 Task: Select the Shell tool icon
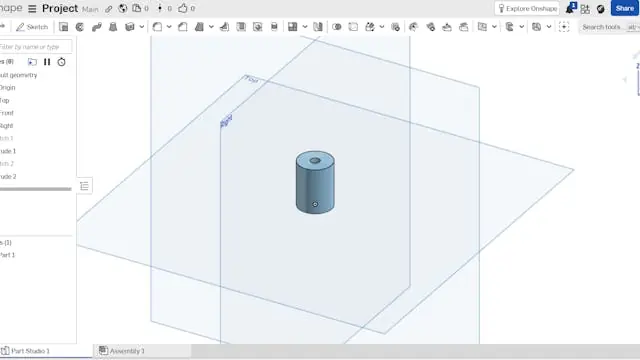tap(241, 27)
